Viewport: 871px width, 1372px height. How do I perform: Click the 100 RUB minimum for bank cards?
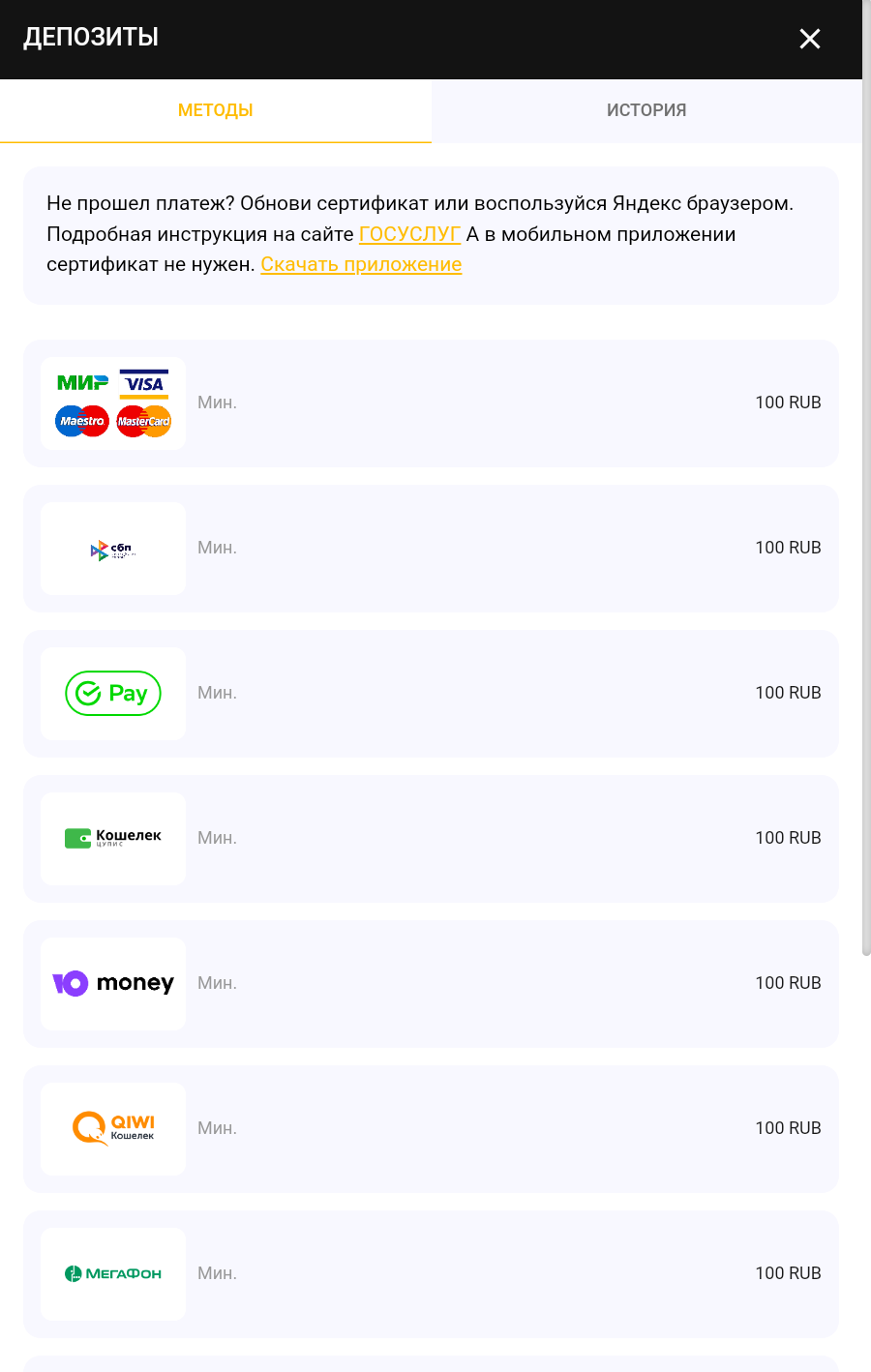[788, 403]
